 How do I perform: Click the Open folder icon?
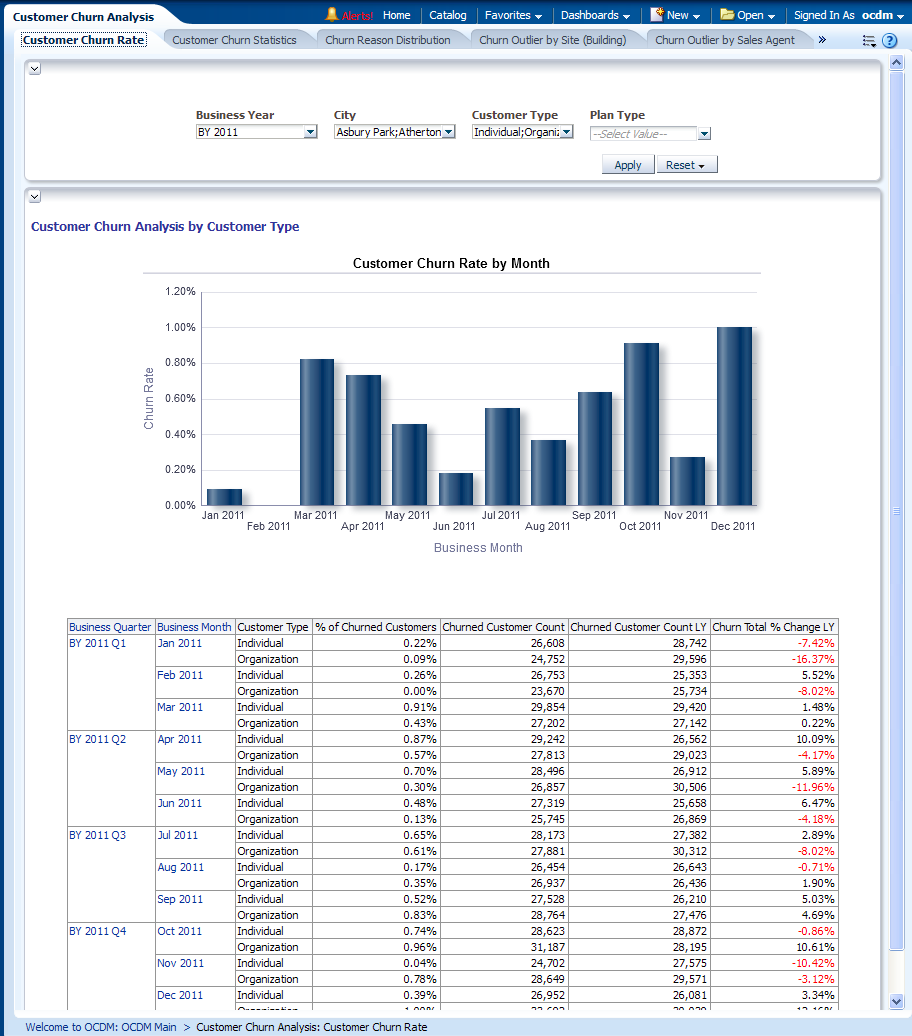(727, 15)
